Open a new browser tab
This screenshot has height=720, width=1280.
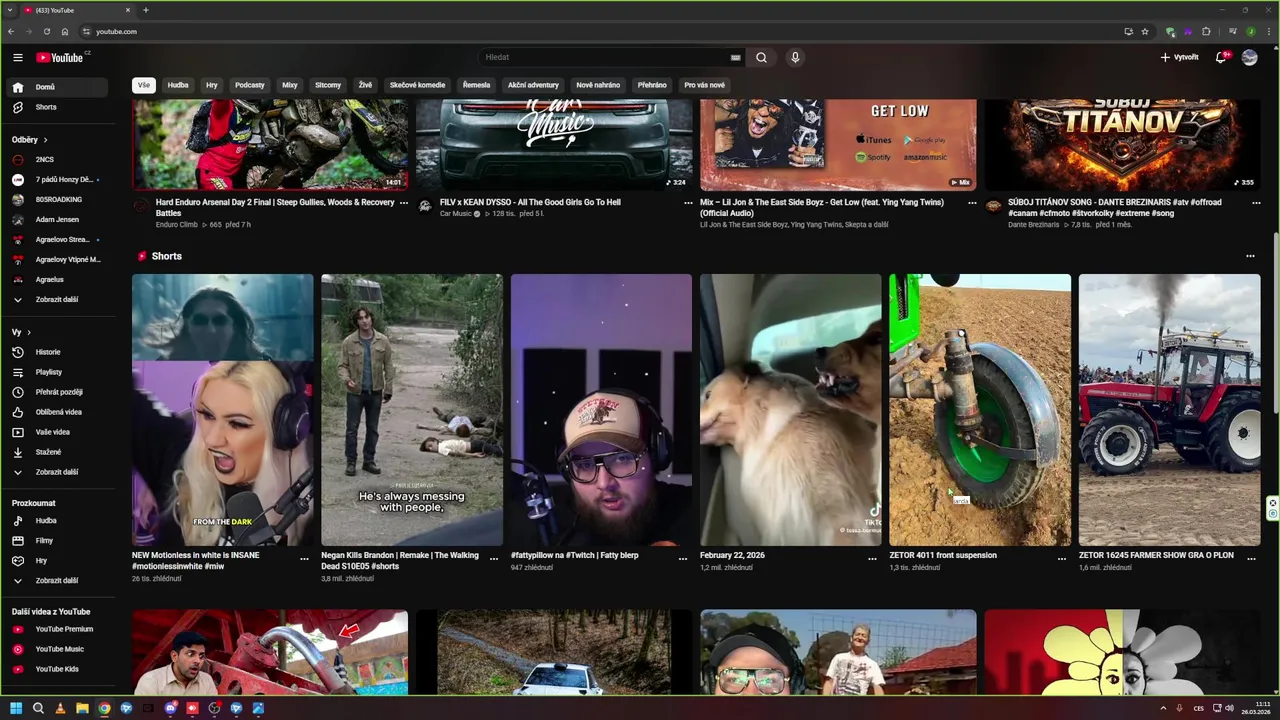point(146,10)
